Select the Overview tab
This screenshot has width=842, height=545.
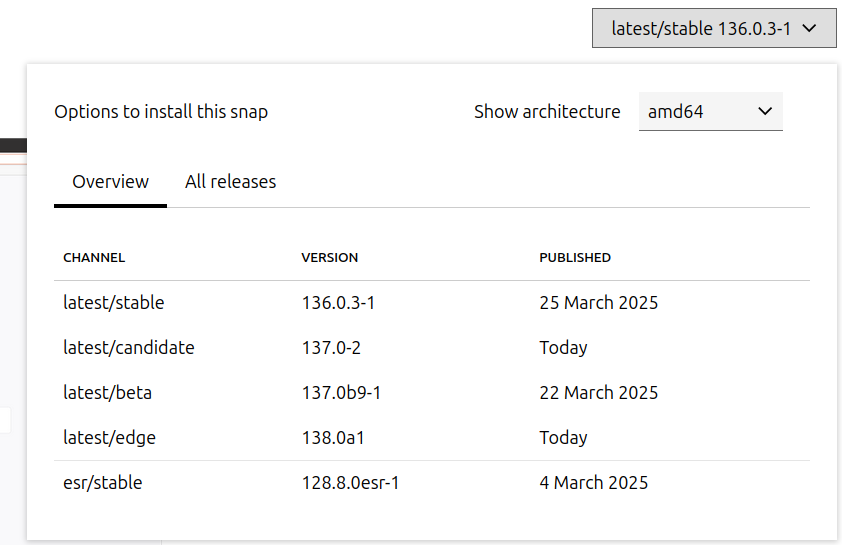(x=110, y=182)
